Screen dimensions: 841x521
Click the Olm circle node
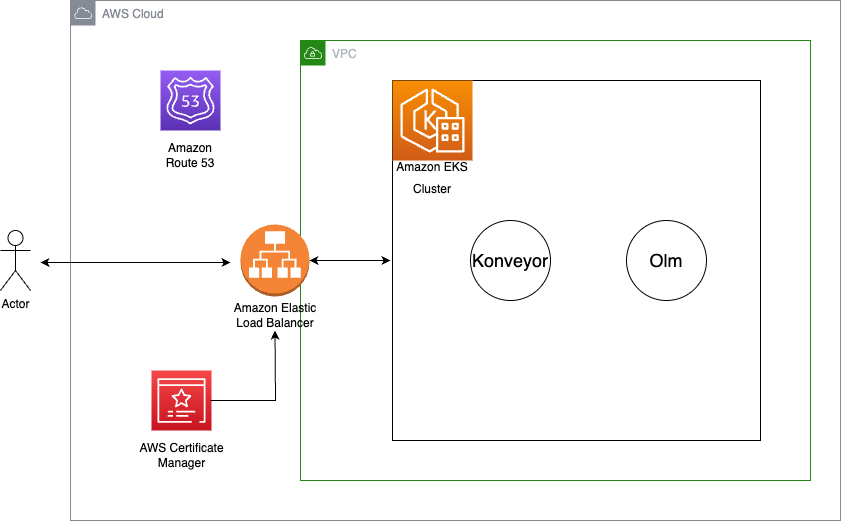[666, 262]
